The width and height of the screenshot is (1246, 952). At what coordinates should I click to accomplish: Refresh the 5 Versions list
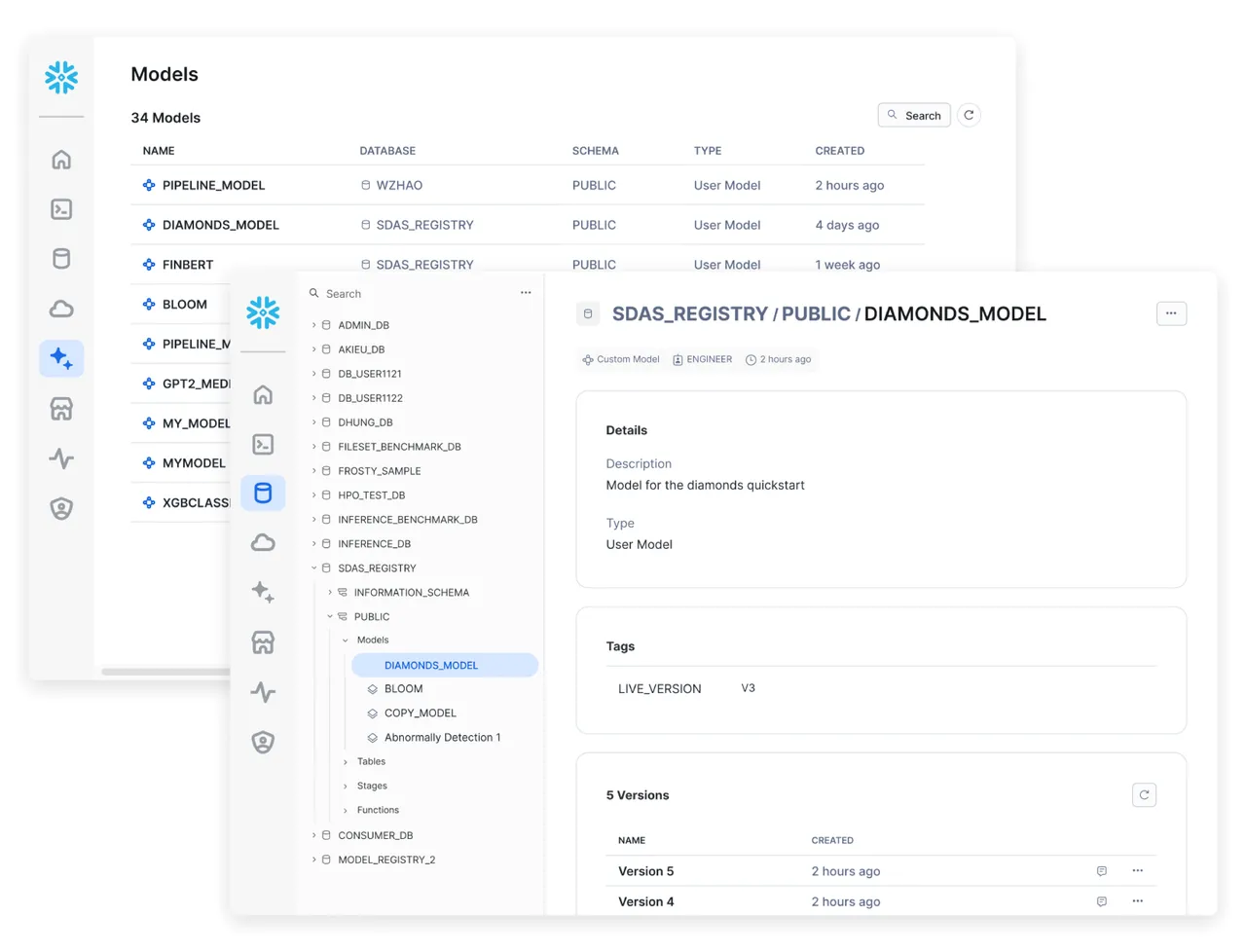[1144, 795]
